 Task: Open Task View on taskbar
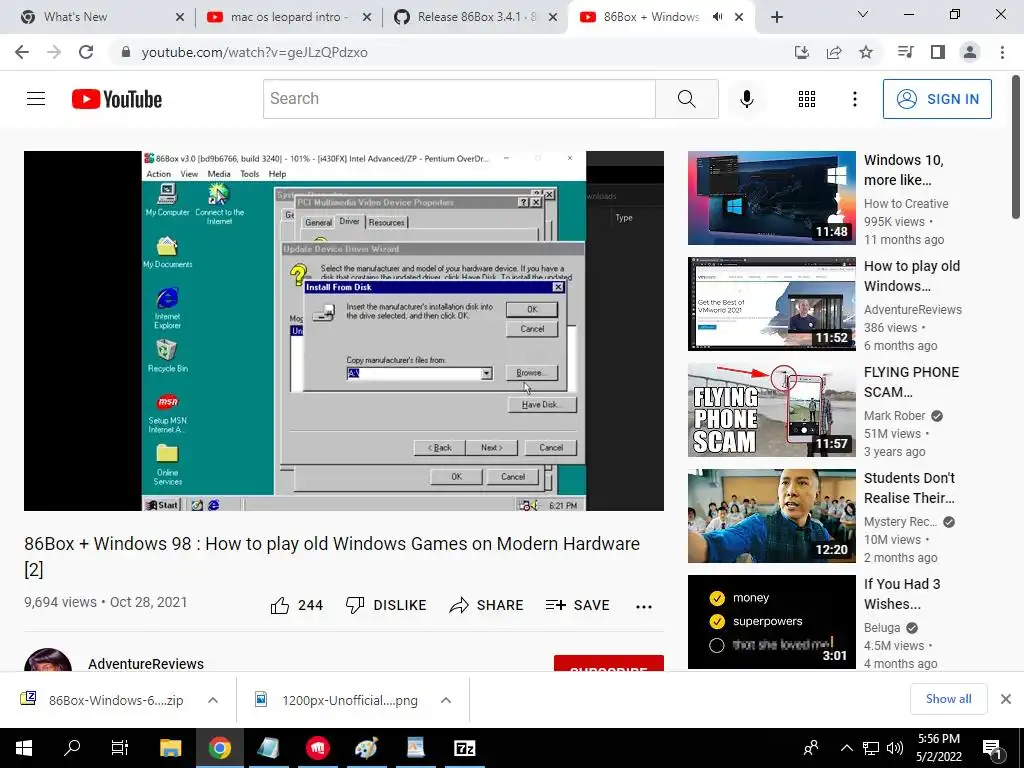pos(120,748)
